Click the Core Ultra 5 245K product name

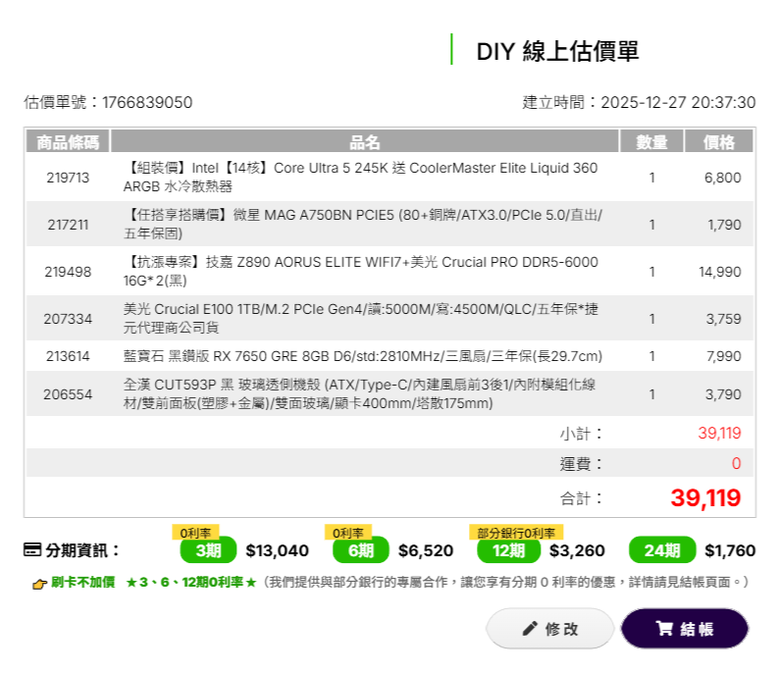click(x=361, y=177)
